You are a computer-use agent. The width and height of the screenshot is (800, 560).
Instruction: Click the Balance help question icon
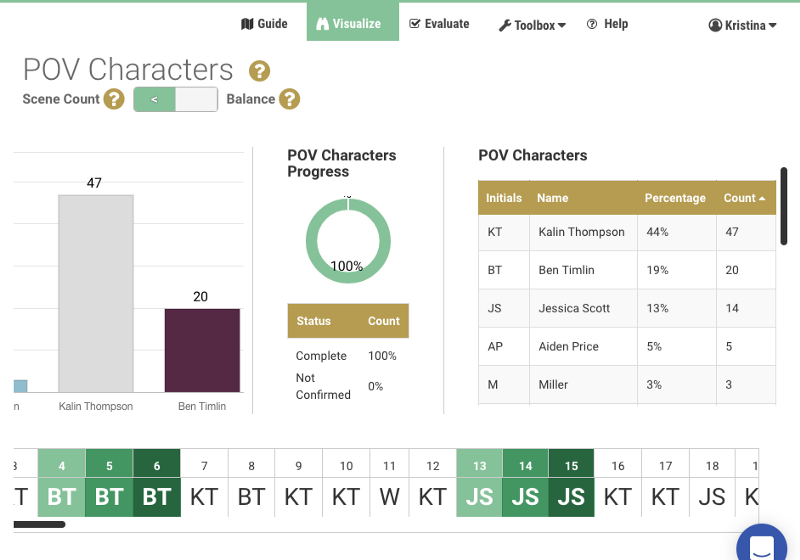(290, 99)
